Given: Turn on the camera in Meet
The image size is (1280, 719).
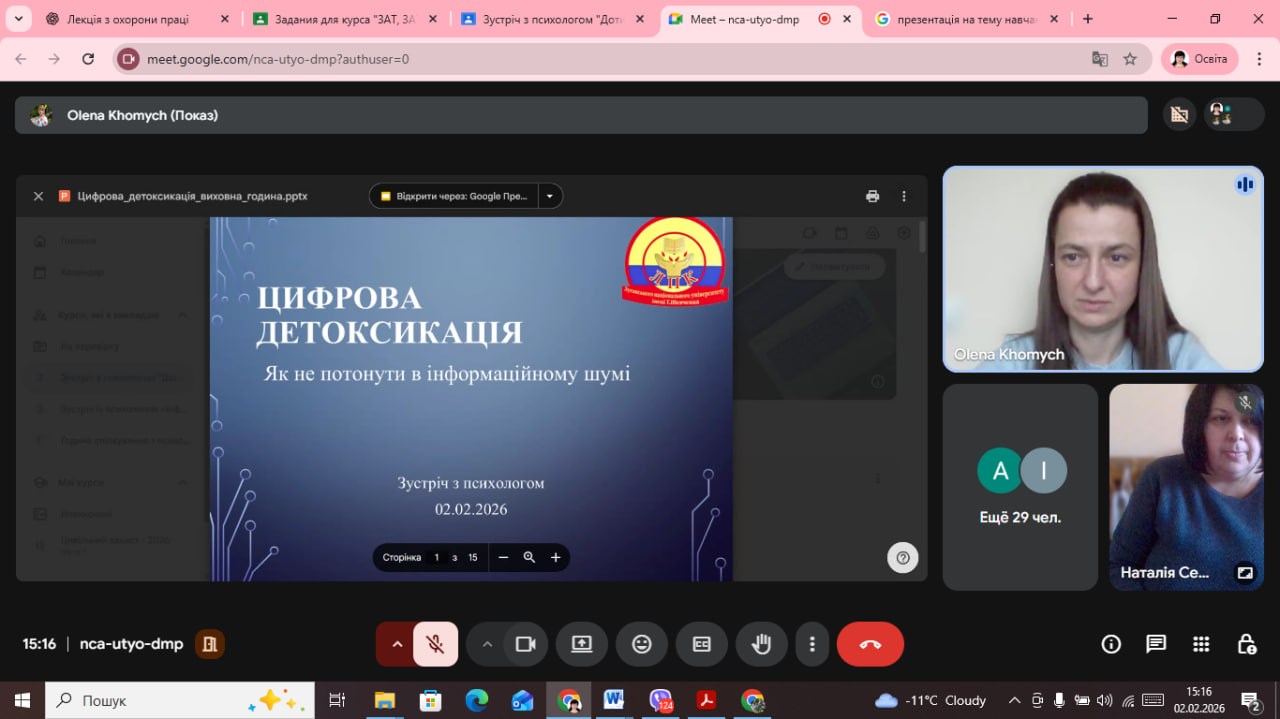Looking at the screenshot, I should [525, 644].
